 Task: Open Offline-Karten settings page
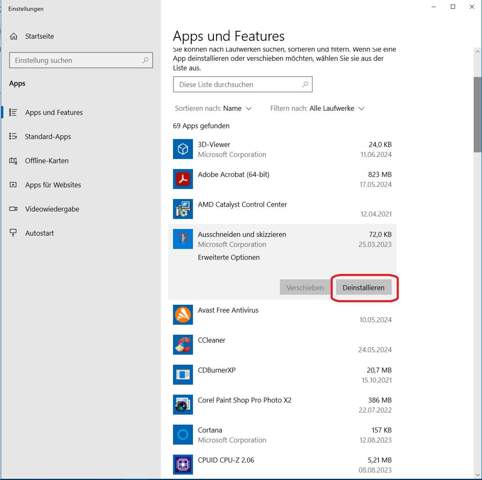(x=47, y=161)
